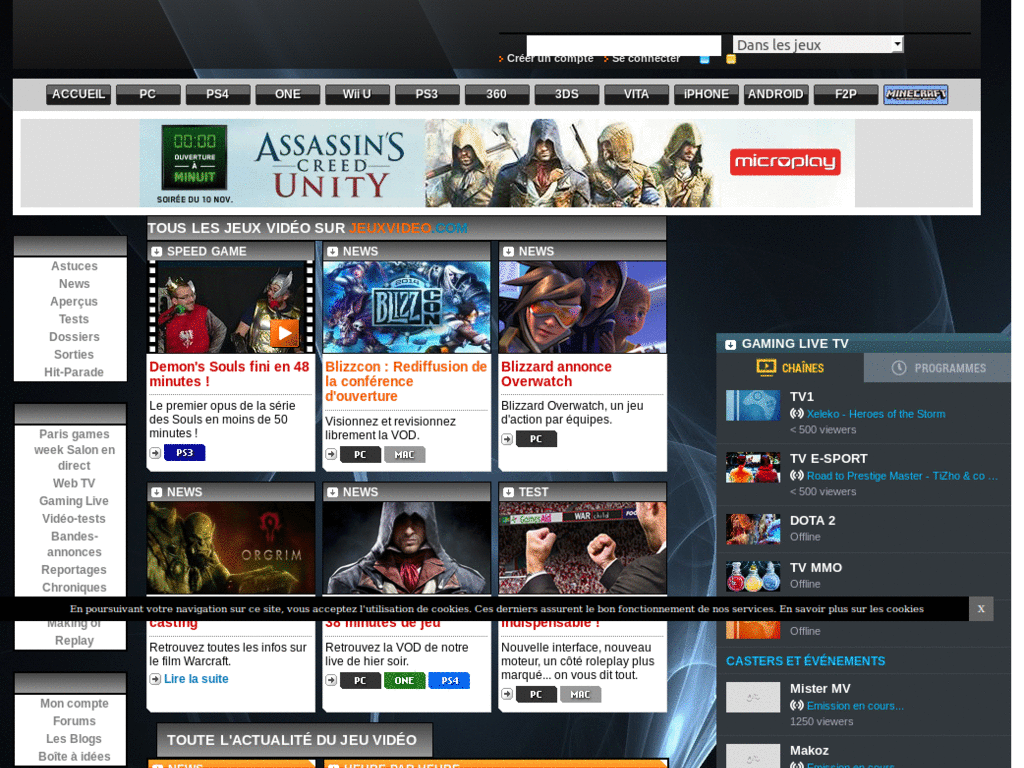Click the arrow icon of the NEWS header above Blizzcon
Screen dimensions: 1024x768
click(x=332, y=251)
